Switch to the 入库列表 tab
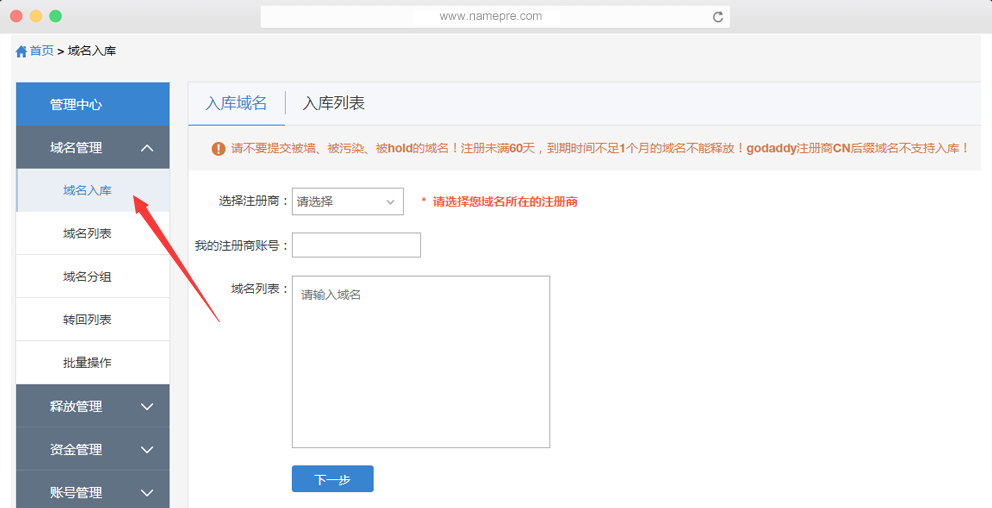The height and width of the screenshot is (508, 992). click(333, 103)
